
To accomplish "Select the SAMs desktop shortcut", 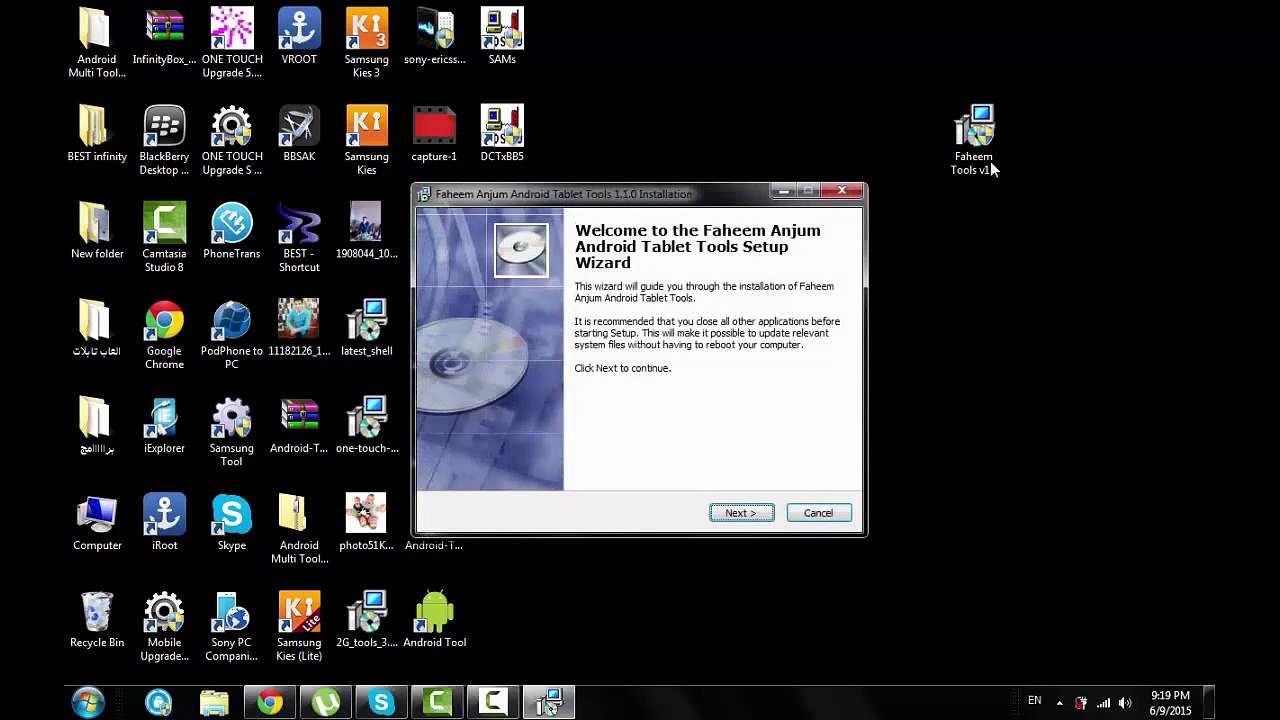I will pos(502,37).
